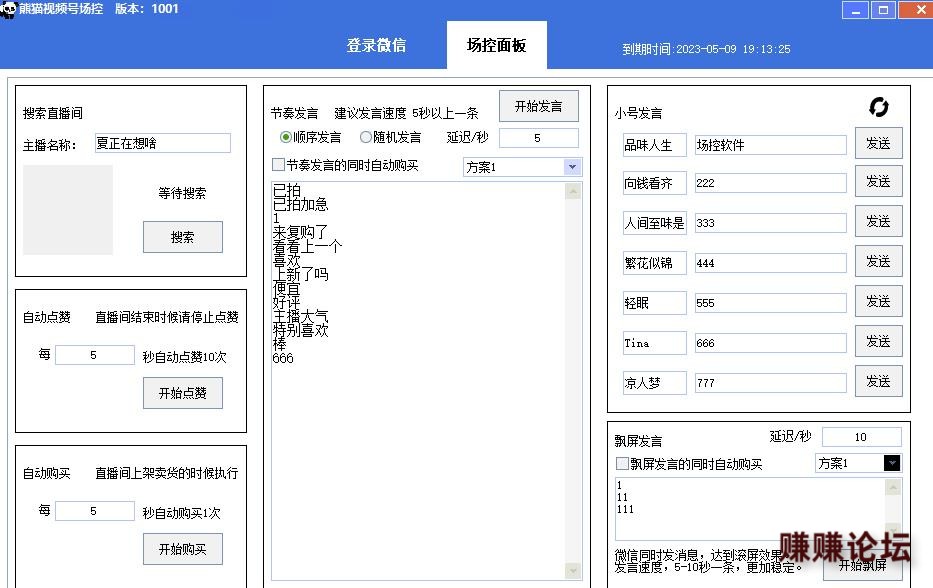933x588 pixels.
Task: Click 发送 button for 凉人梦 row
Action: [878, 380]
